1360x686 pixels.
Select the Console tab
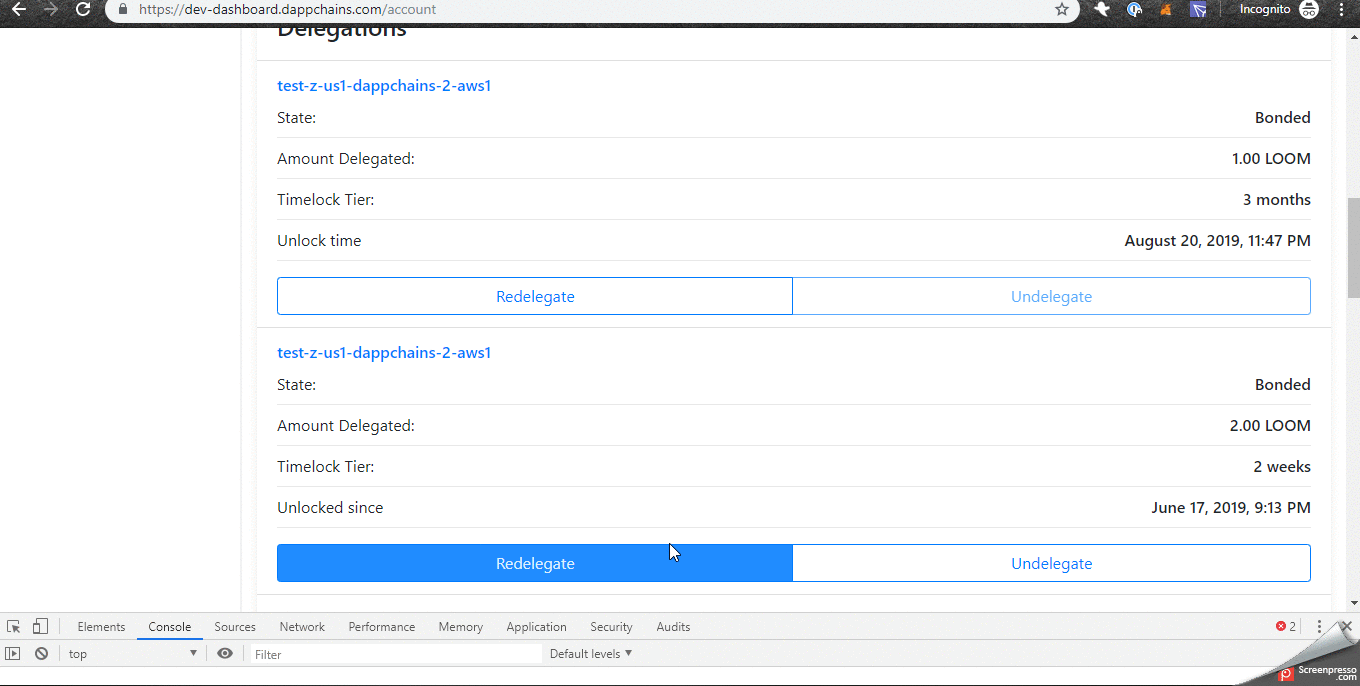coord(170,627)
